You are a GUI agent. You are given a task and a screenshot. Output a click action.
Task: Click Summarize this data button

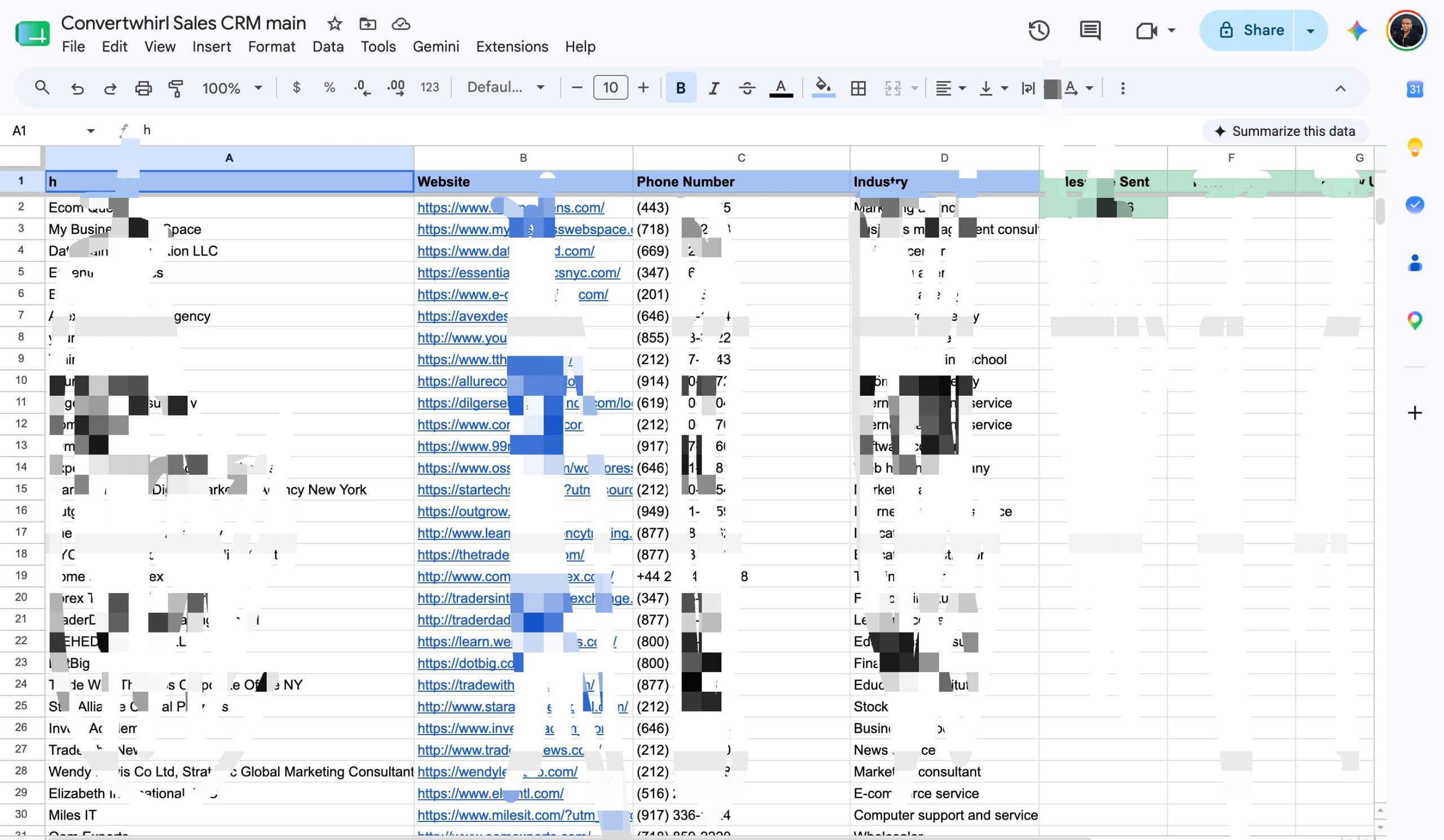coord(1285,131)
